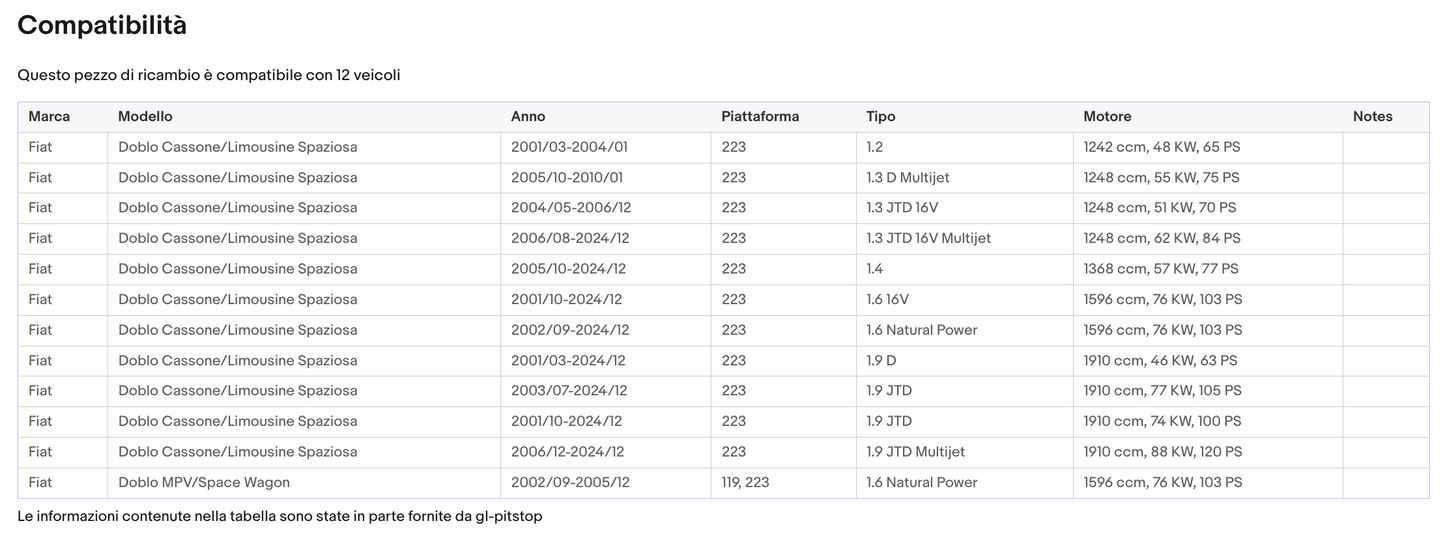This screenshot has height=534, width=1445.
Task: Click the 2001/03-2004/01 year cell
Action: (569, 147)
